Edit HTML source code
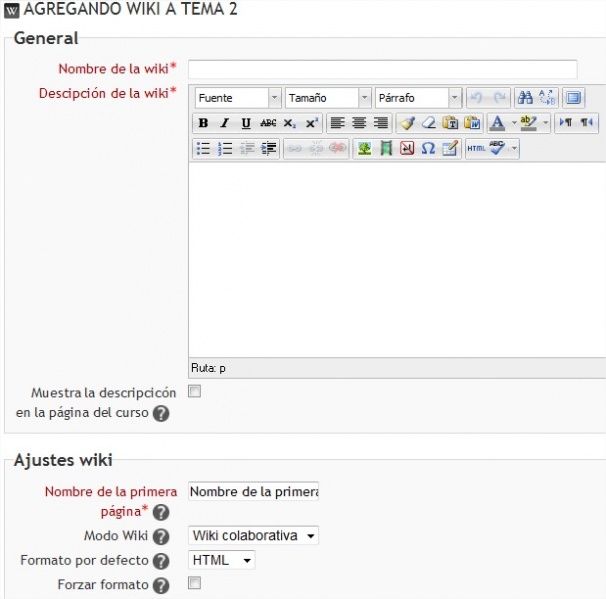The width and height of the screenshot is (606, 599). tap(476, 148)
